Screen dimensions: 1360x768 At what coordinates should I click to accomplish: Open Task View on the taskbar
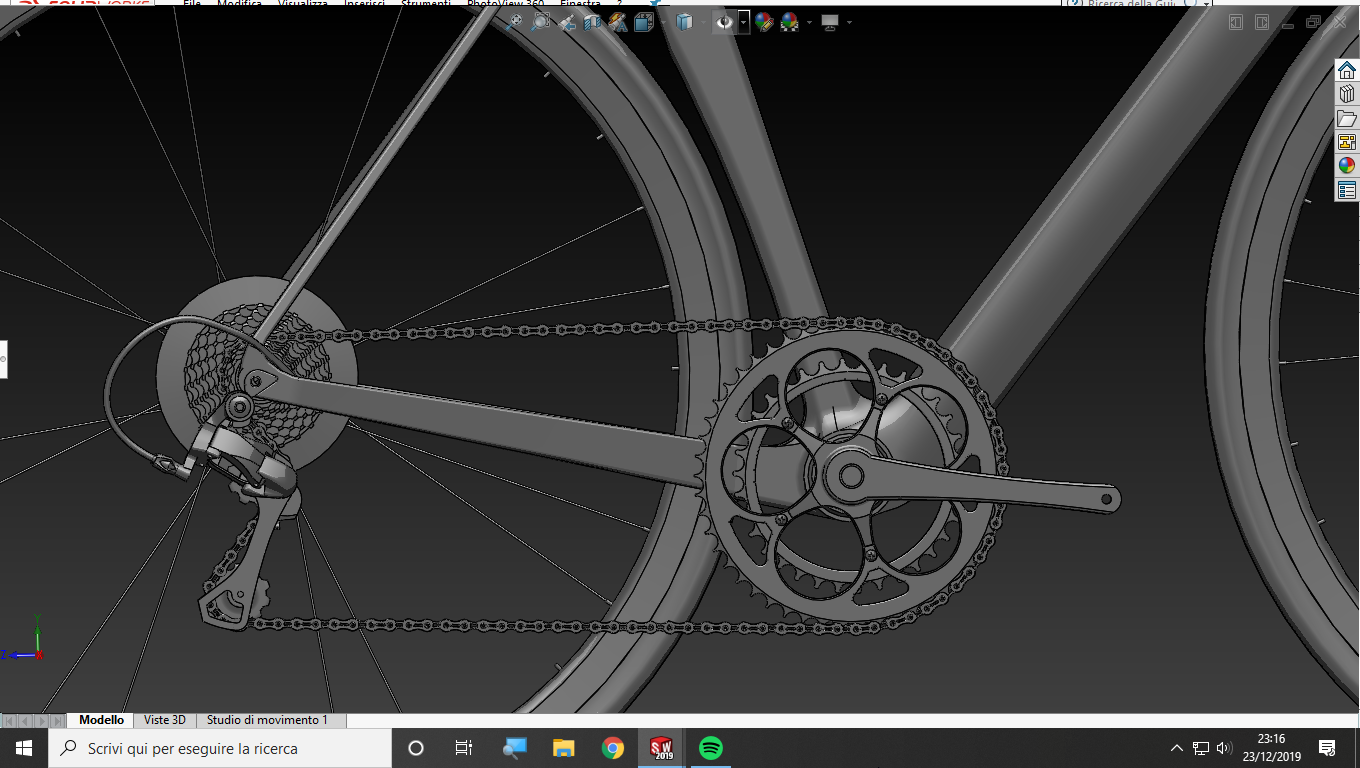464,748
